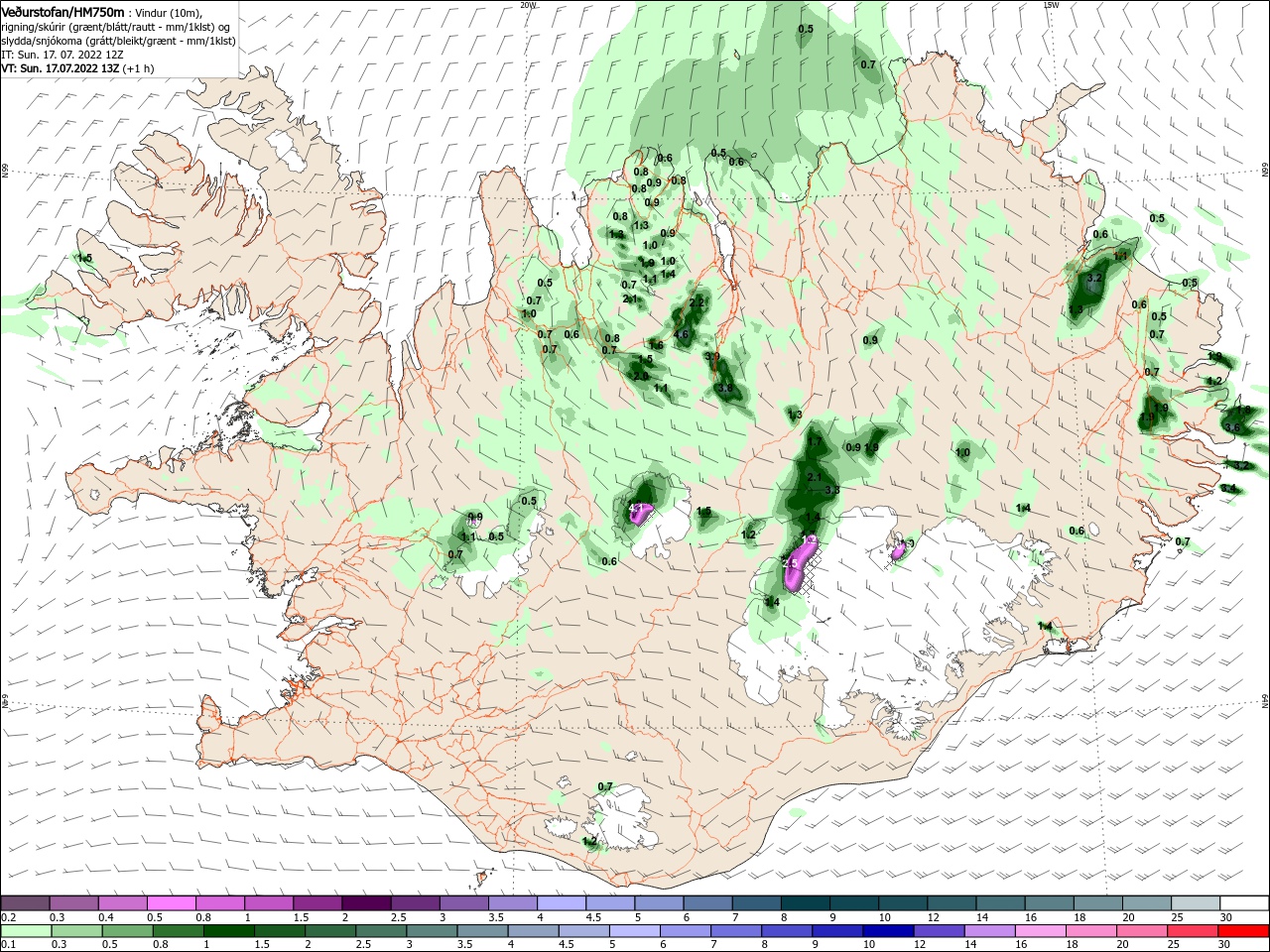Pick the lavender 4 swatch in upper legend
Viewport: 1270px width, 952px height.
562,903
